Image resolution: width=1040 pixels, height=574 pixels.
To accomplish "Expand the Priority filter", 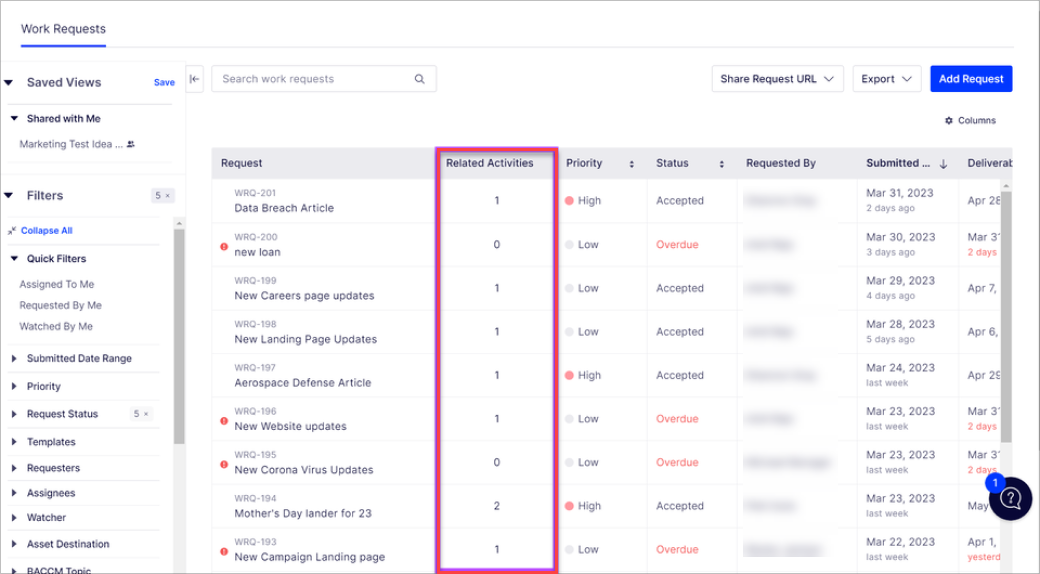I will [x=14, y=386].
